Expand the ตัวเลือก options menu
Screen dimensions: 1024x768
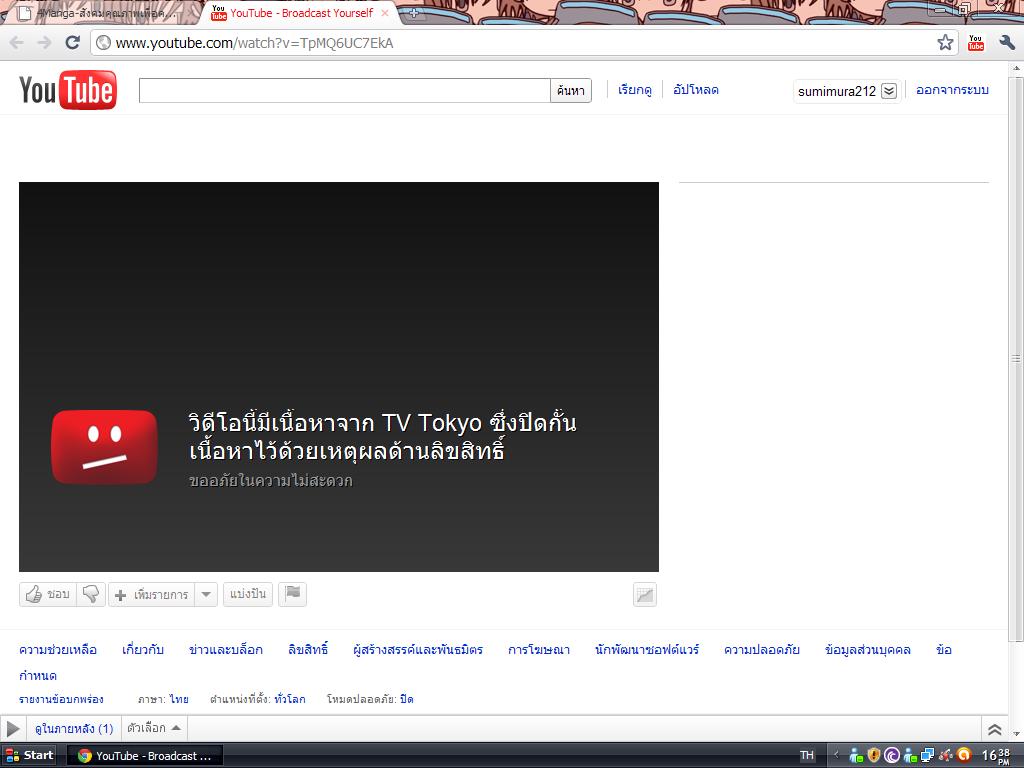pos(154,728)
